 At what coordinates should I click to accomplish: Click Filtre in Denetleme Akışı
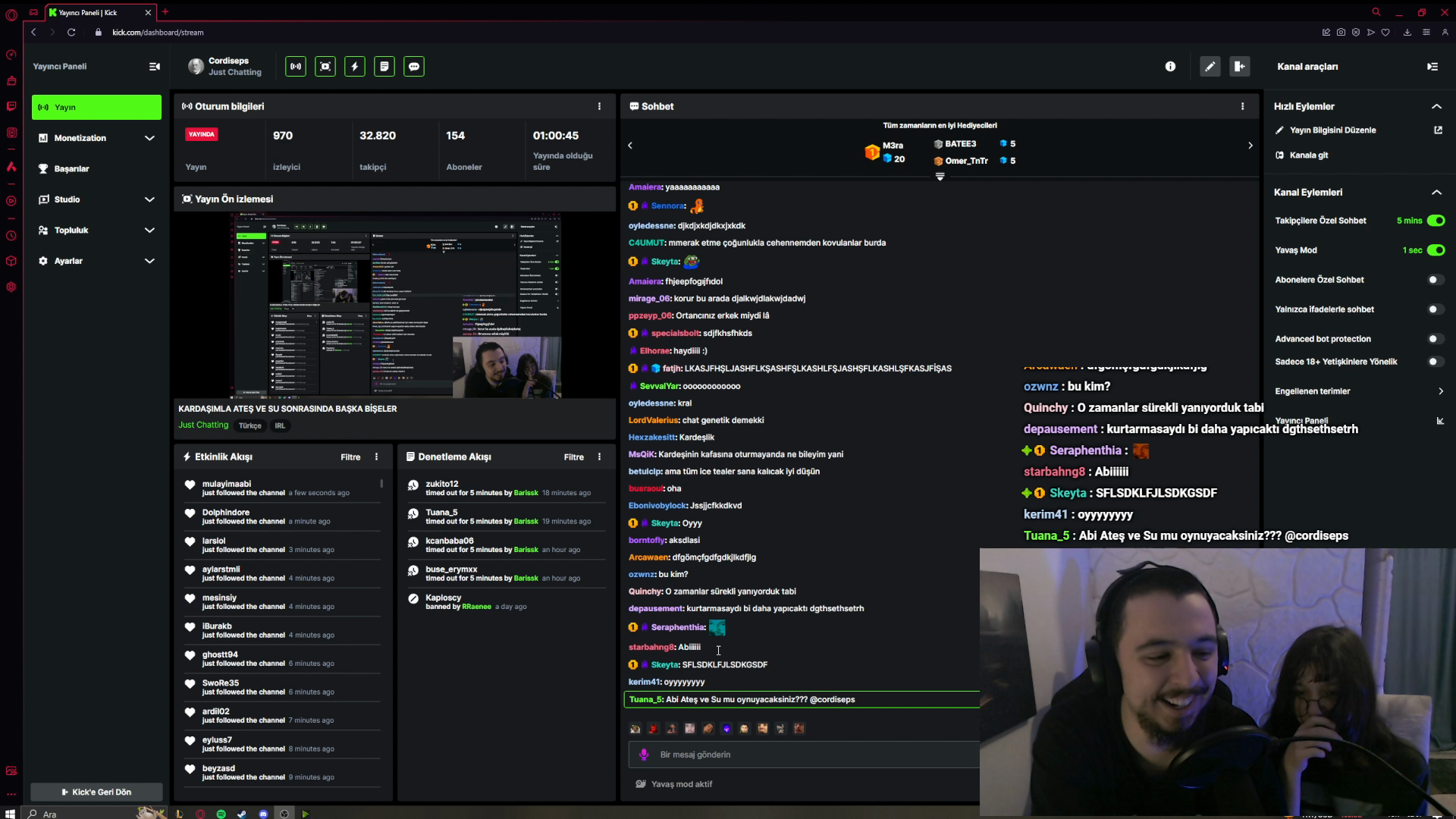(574, 457)
